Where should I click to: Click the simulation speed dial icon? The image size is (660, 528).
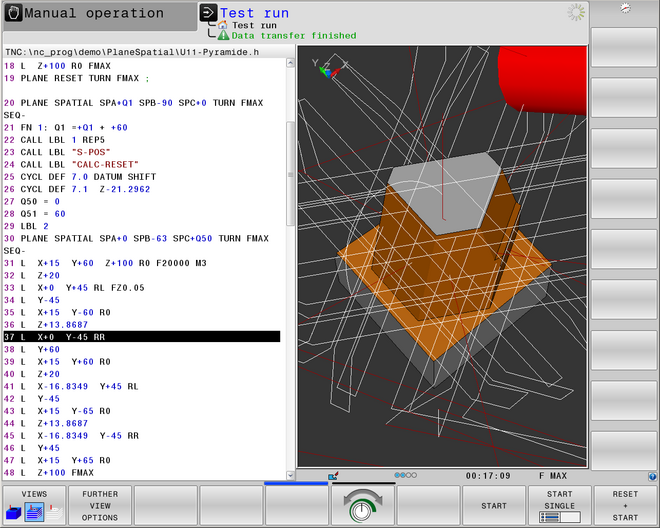point(362,506)
